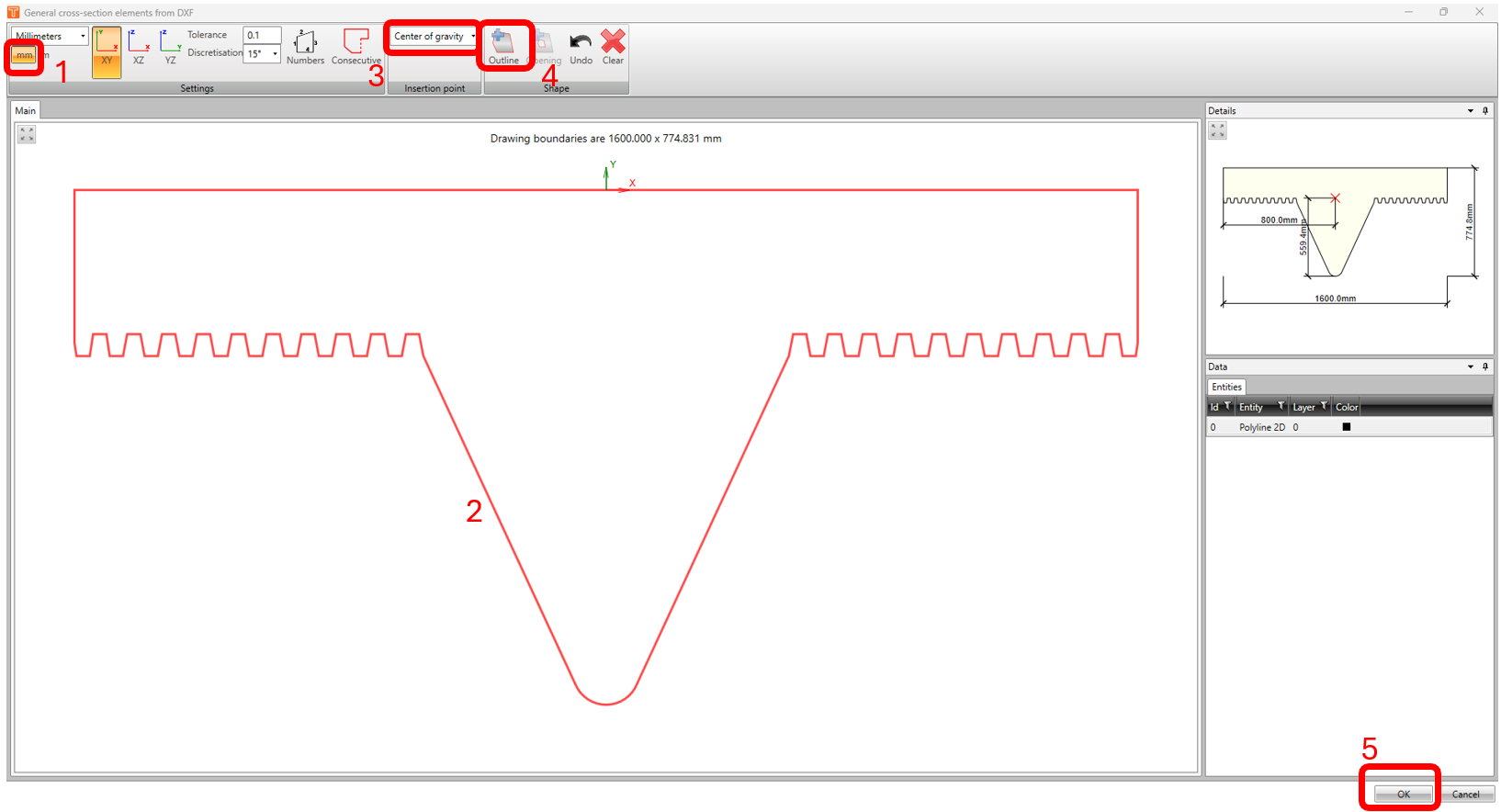This screenshot has width=1501, height=812.
Task: Close the DXF import window
Action: 1479,12
